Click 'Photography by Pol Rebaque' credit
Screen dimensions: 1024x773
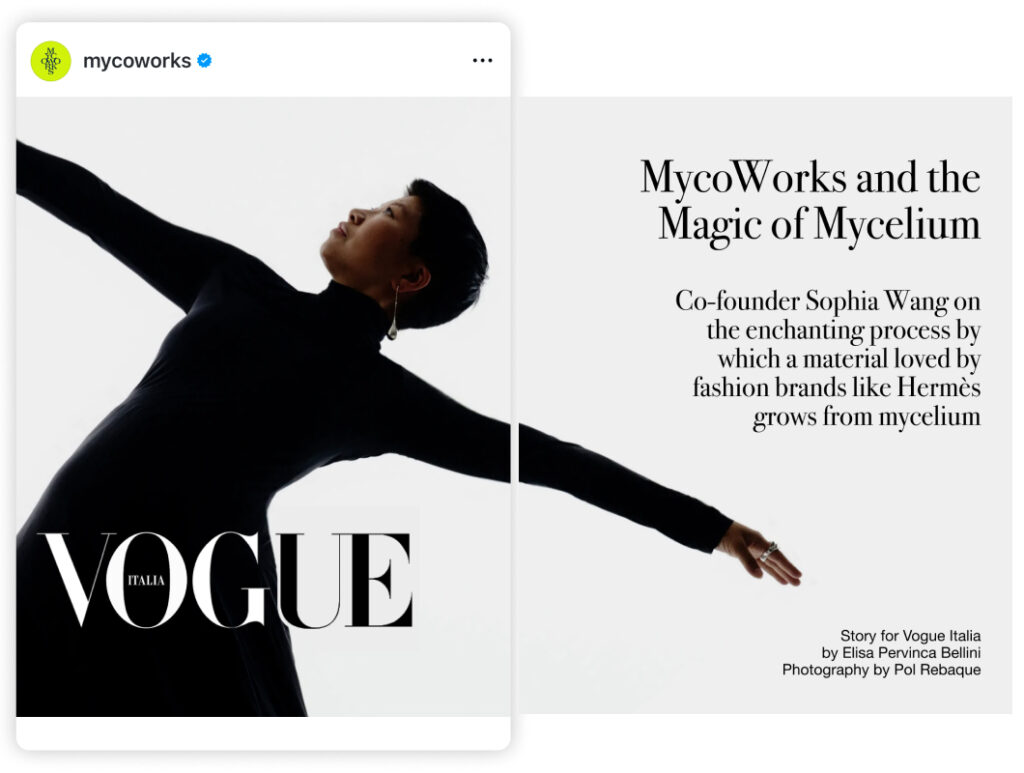(x=882, y=669)
